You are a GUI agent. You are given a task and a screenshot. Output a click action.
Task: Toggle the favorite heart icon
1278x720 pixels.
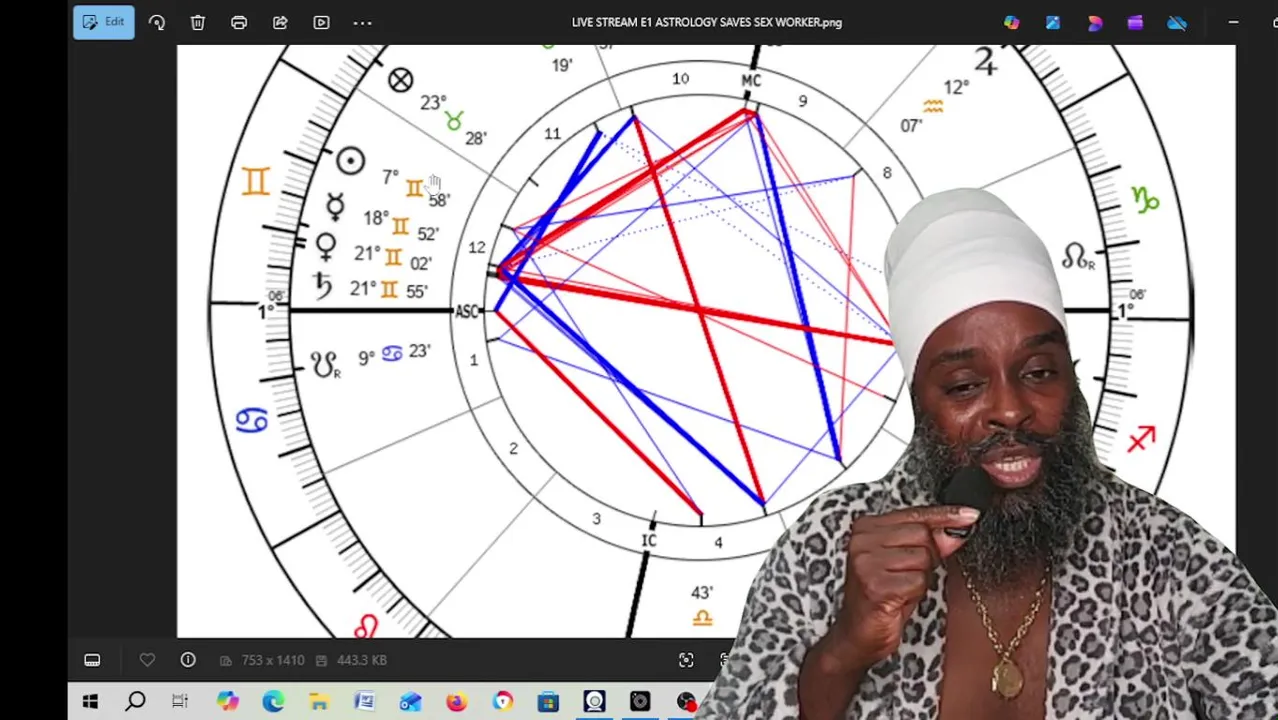[x=147, y=660]
